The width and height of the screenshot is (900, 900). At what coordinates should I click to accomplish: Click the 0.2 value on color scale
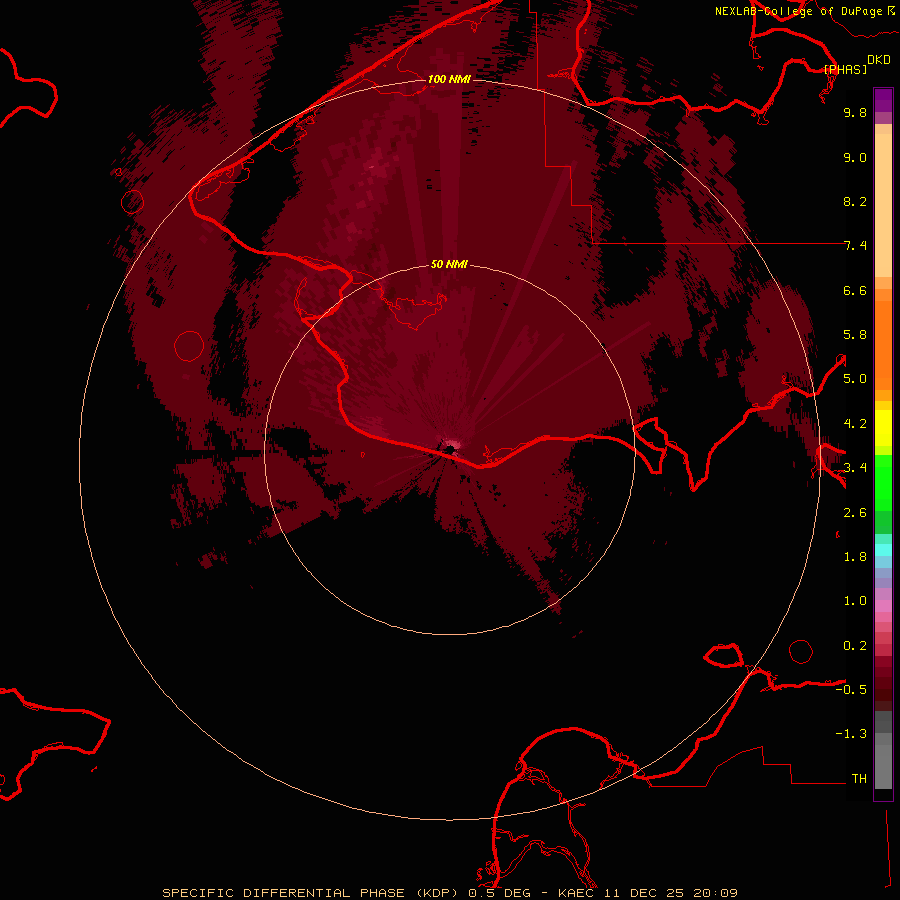pyautogui.click(x=855, y=646)
